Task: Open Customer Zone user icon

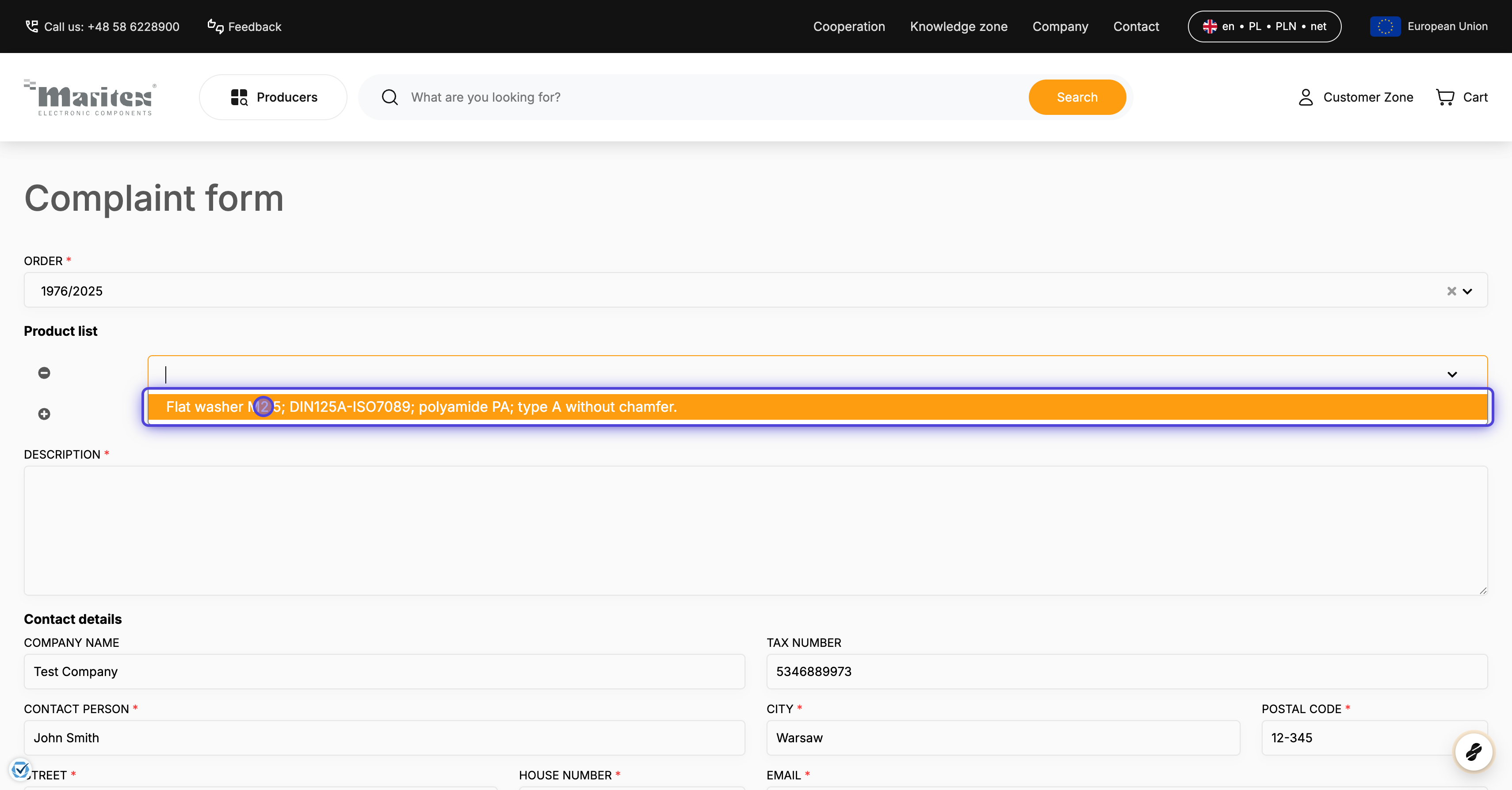Action: click(1306, 97)
